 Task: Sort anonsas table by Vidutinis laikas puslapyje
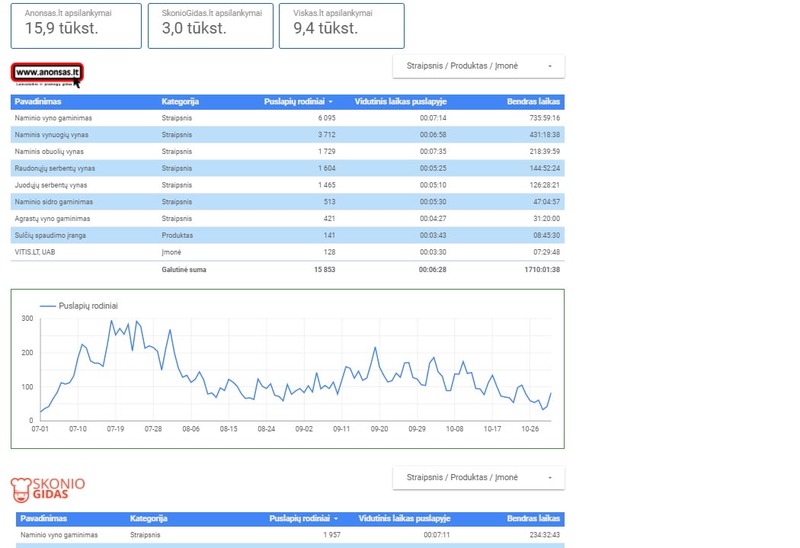pyautogui.click(x=401, y=102)
